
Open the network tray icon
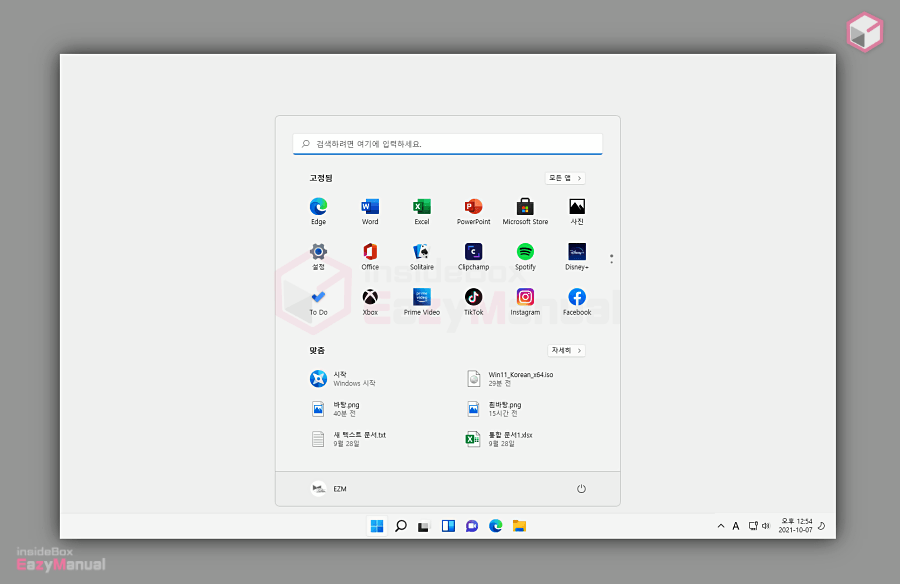753,526
